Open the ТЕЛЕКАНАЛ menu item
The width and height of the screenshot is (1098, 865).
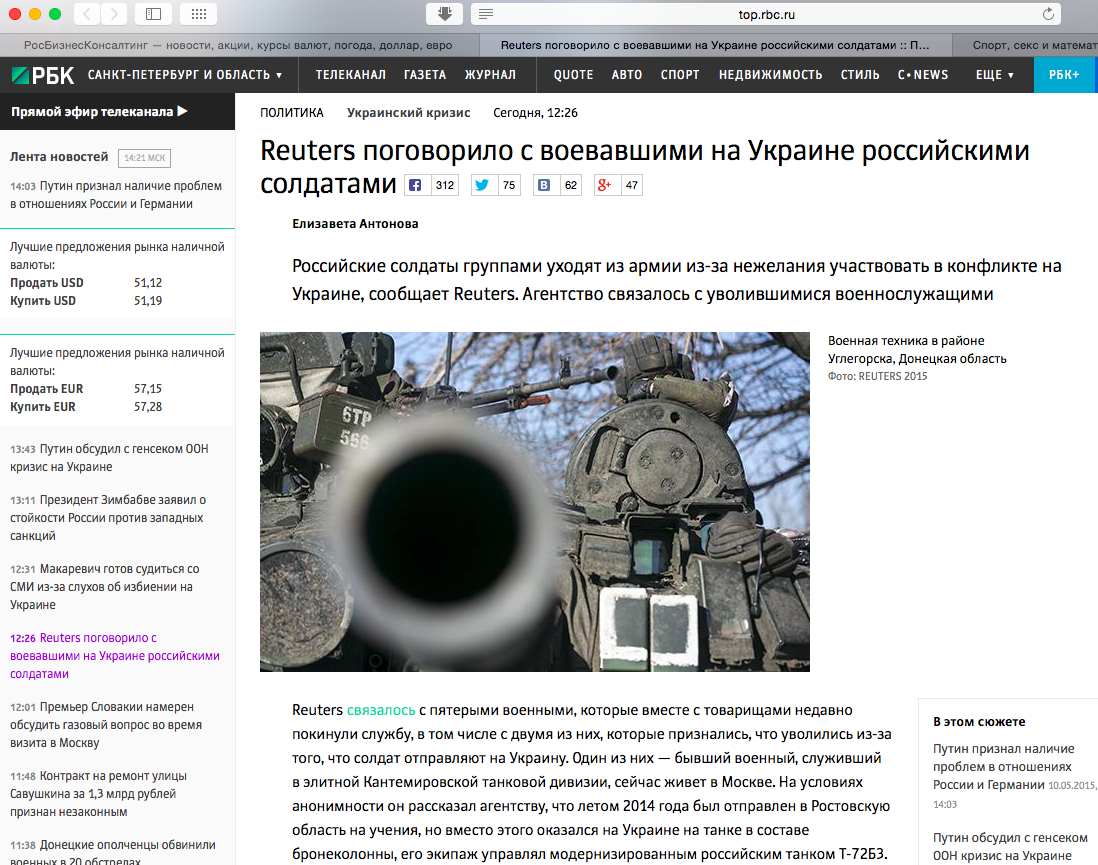tap(351, 75)
